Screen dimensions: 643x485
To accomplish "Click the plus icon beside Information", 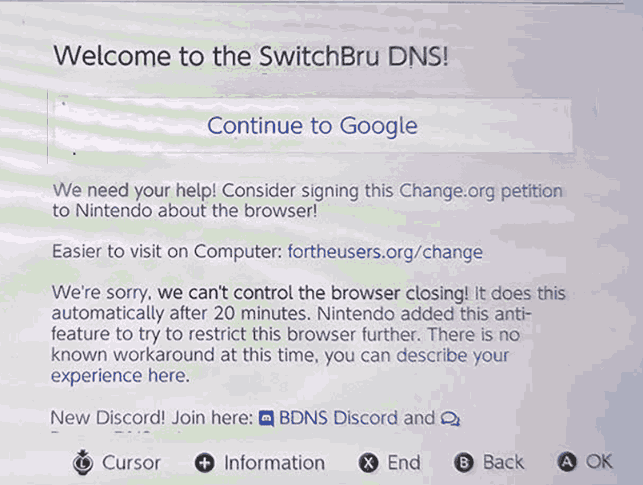I will tap(205, 462).
